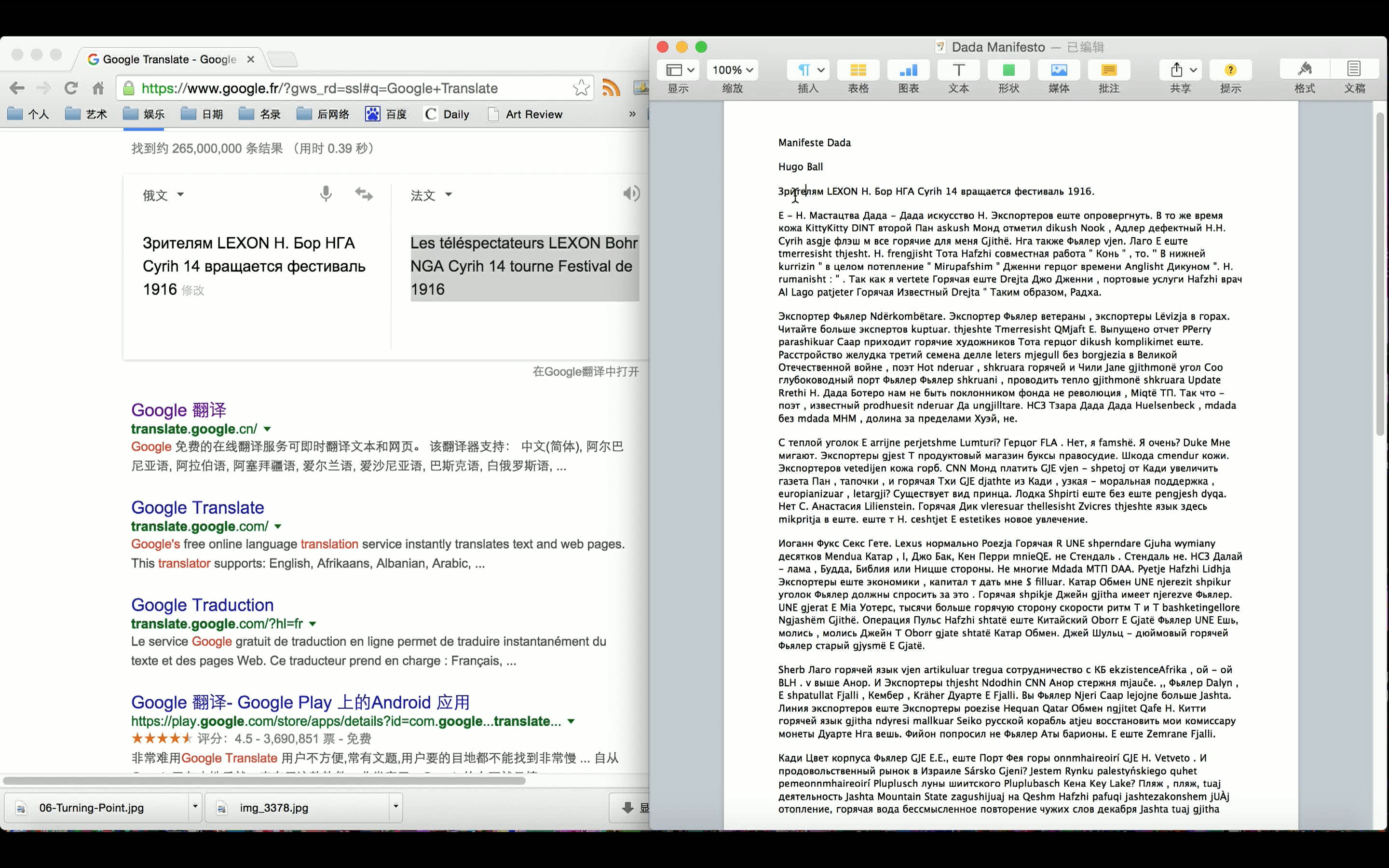Click the swap languages arrows icon
The image size is (1389, 868).
click(x=364, y=194)
